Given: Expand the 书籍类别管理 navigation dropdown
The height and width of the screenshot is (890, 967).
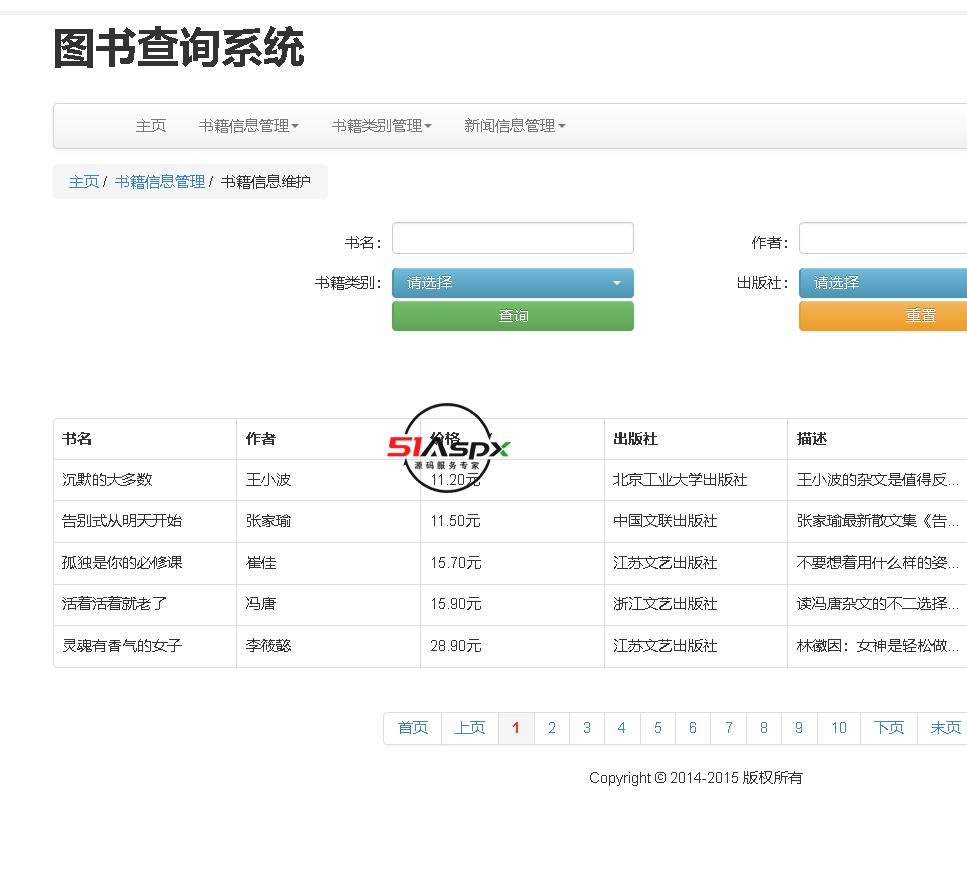Looking at the screenshot, I should coord(382,126).
